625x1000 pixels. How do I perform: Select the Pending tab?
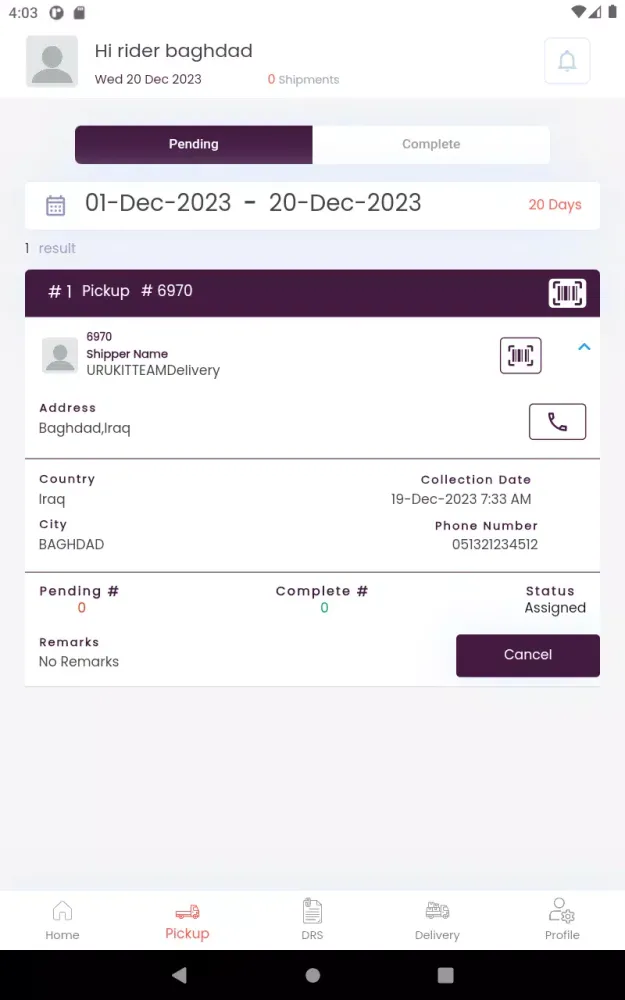coord(194,144)
